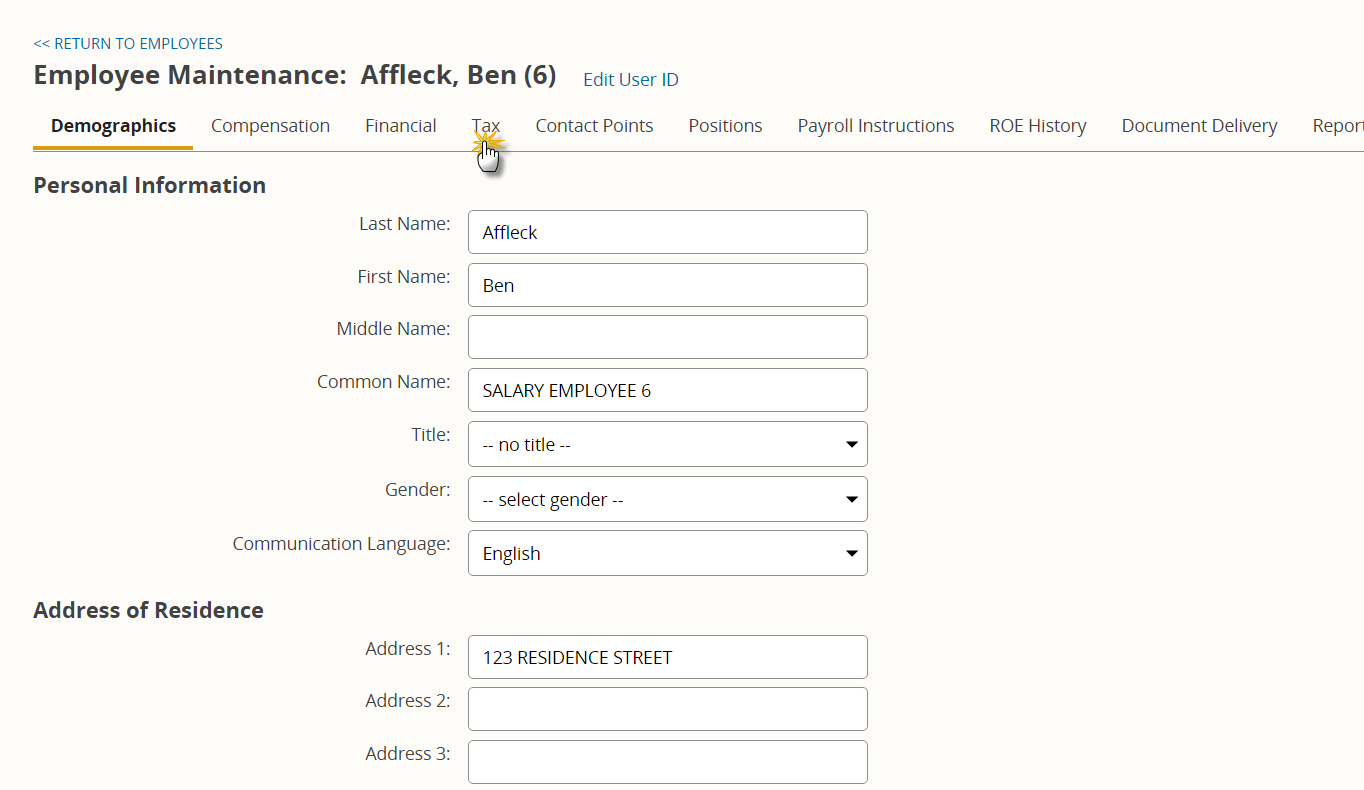Screen dimensions: 1364x790
Task: Click into the Last Name field
Action: (667, 232)
